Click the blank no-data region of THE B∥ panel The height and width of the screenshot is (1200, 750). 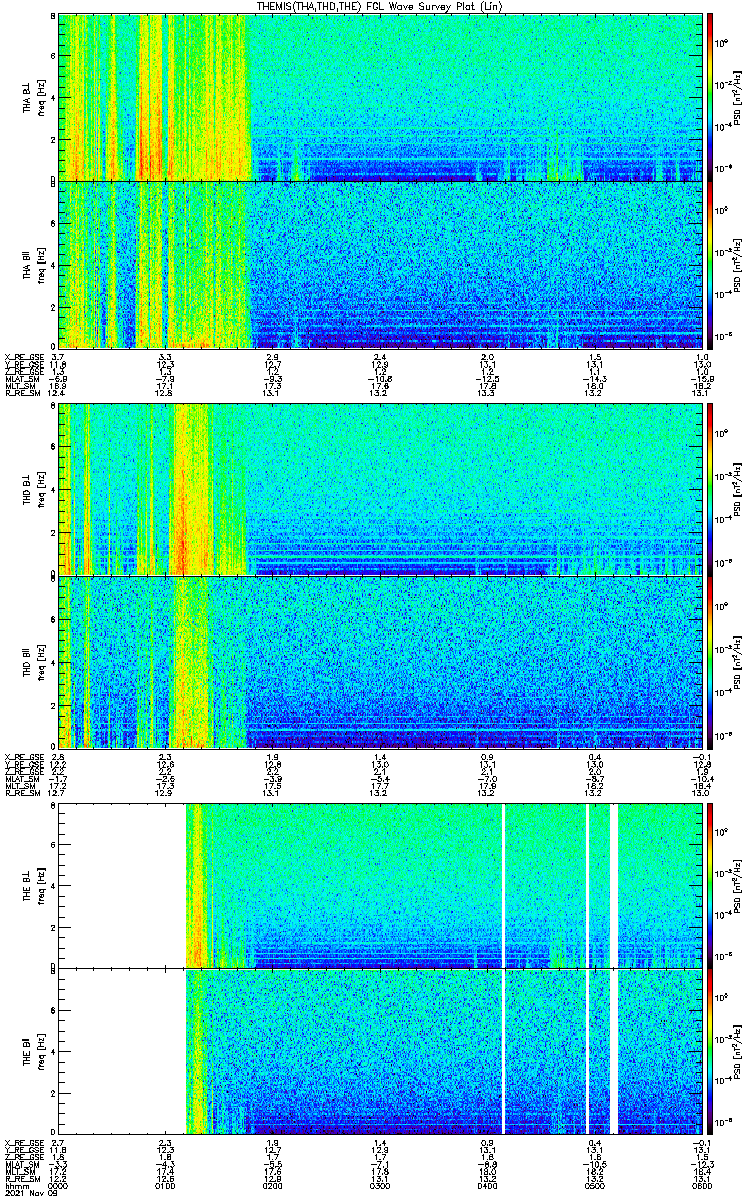(122, 1052)
